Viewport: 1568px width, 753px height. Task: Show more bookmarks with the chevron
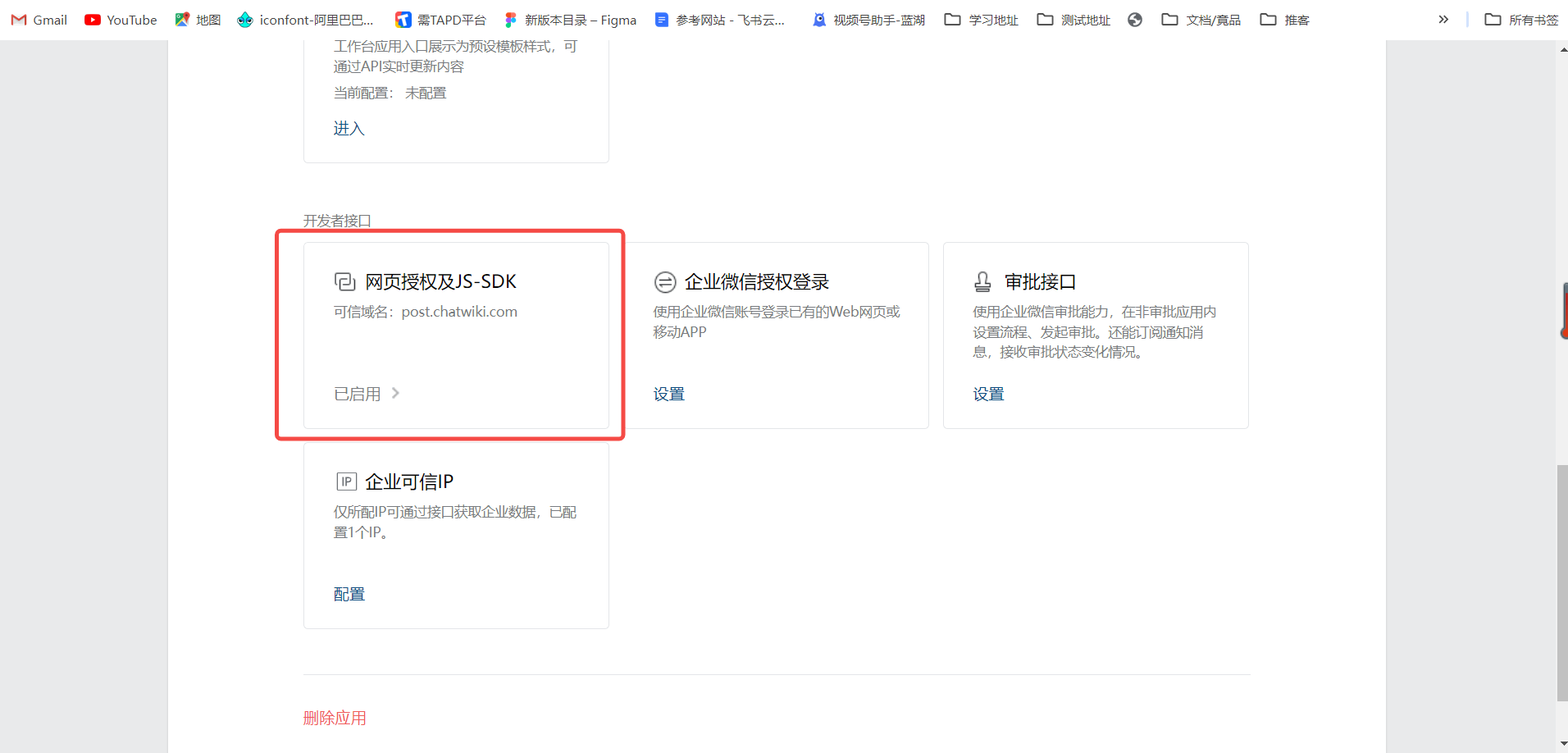pos(1443,20)
